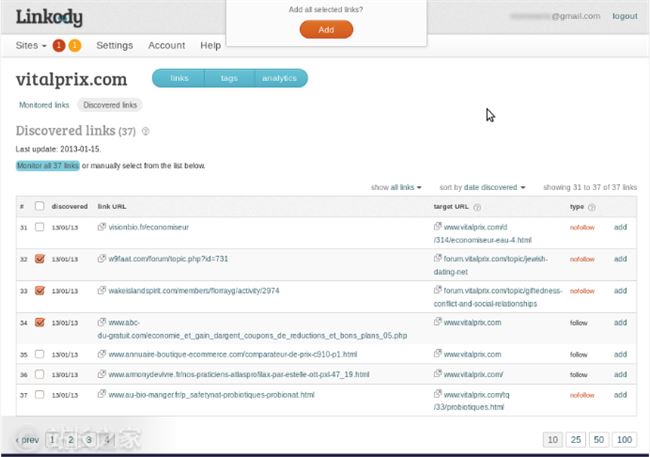Open external link icon for armonydevivre.fr link
The image size is (650, 457).
tap(102, 374)
